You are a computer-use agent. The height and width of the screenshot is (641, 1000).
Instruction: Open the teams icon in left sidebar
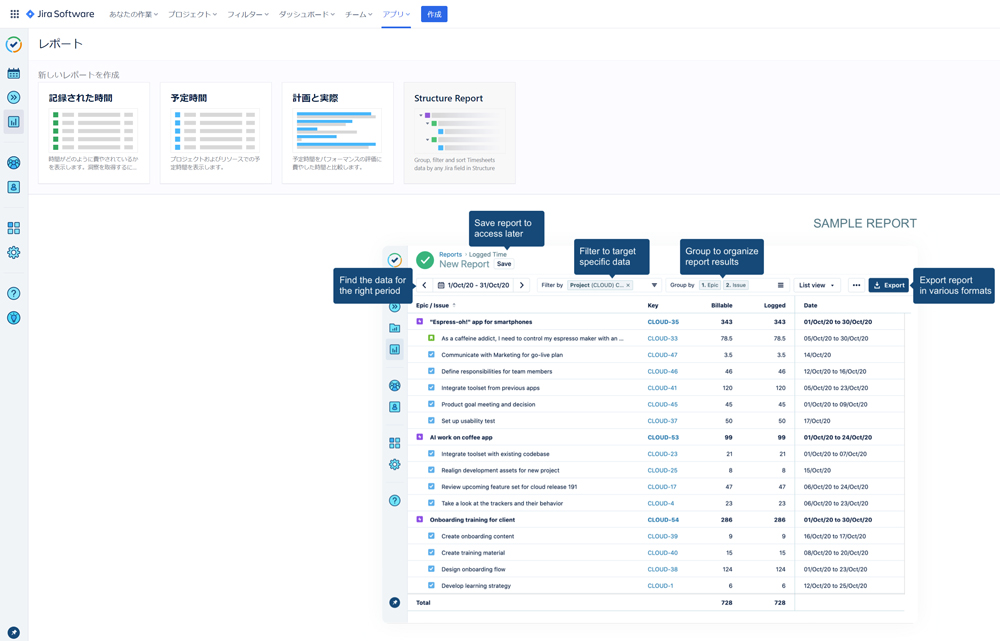pos(13,163)
